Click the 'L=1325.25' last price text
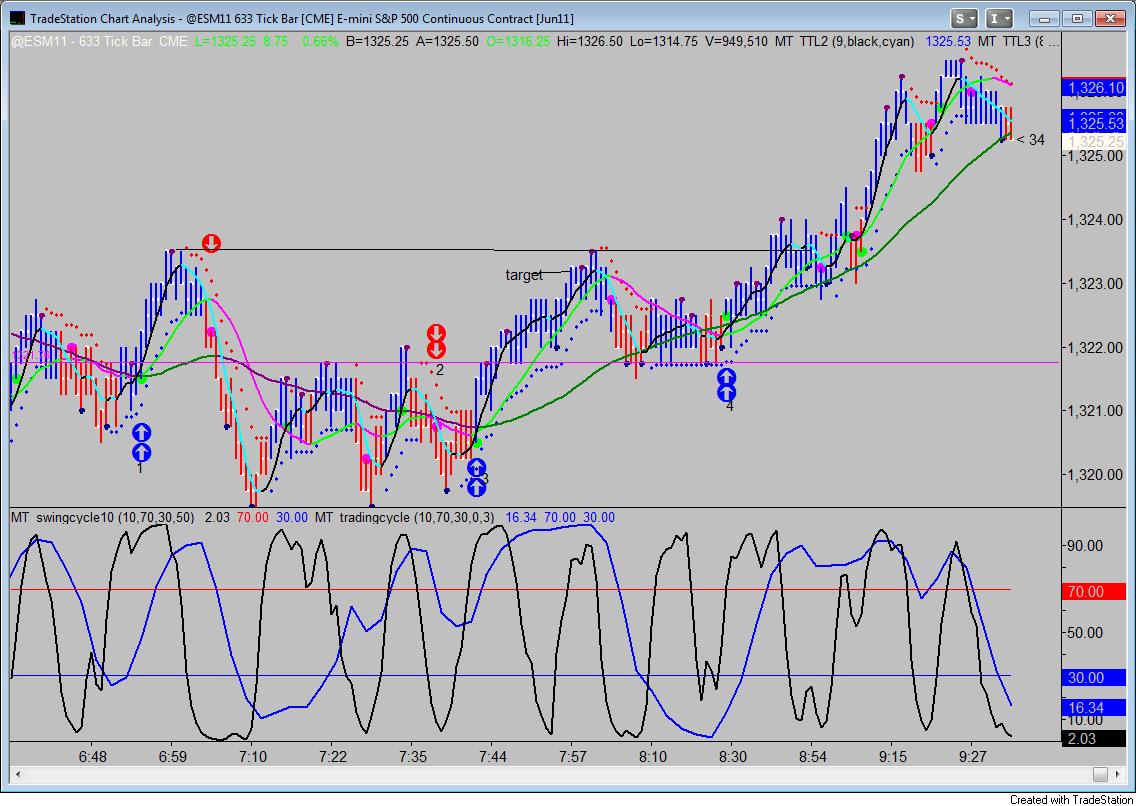1136x806 pixels. point(225,41)
